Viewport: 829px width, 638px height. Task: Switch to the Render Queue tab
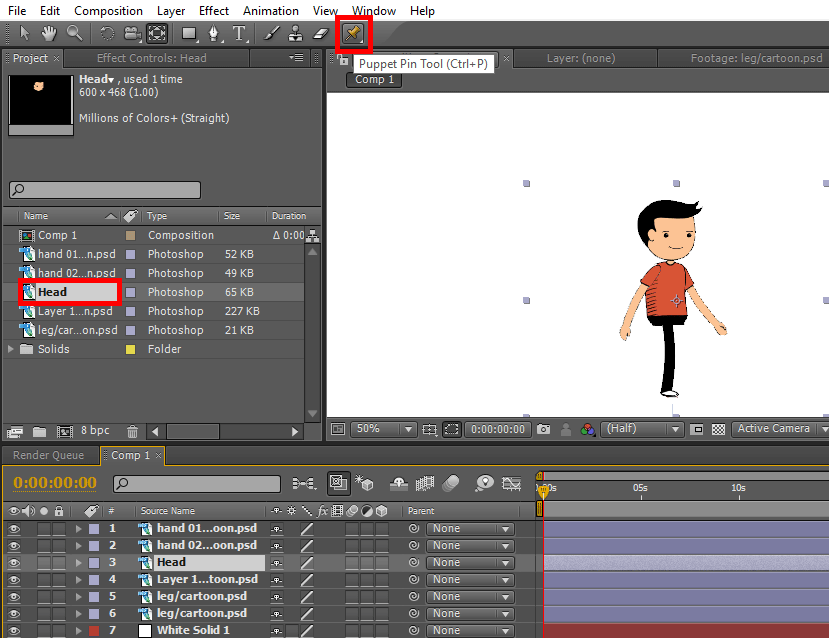click(48, 455)
